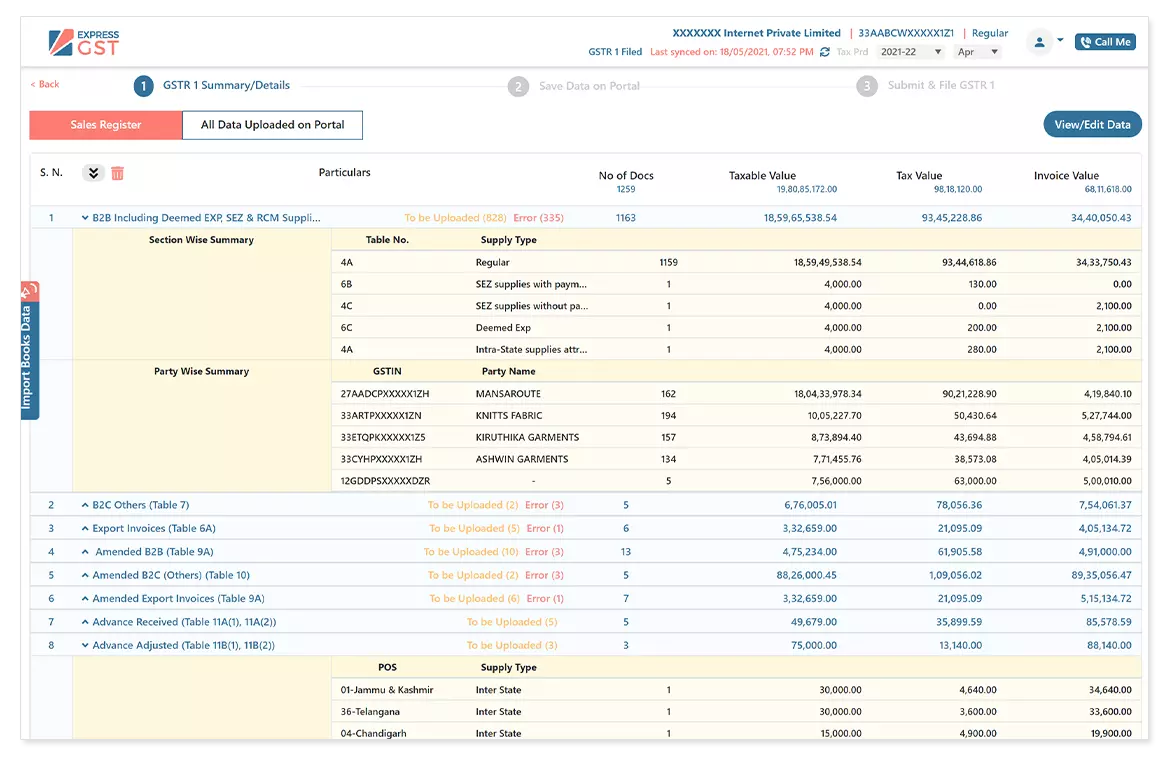Collapse the B2B Including Deemed EXP row

point(85,218)
